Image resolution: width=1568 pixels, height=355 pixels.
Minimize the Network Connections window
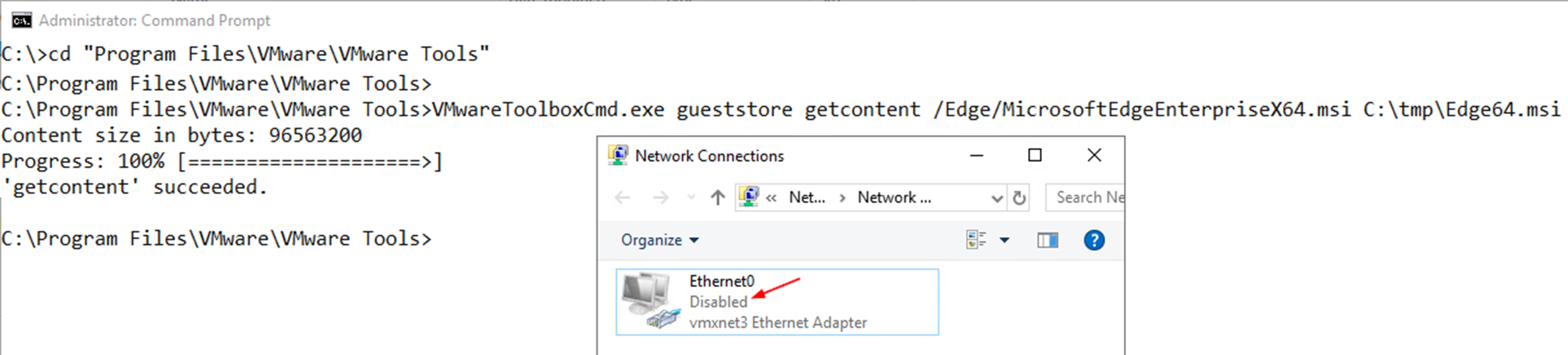click(976, 156)
